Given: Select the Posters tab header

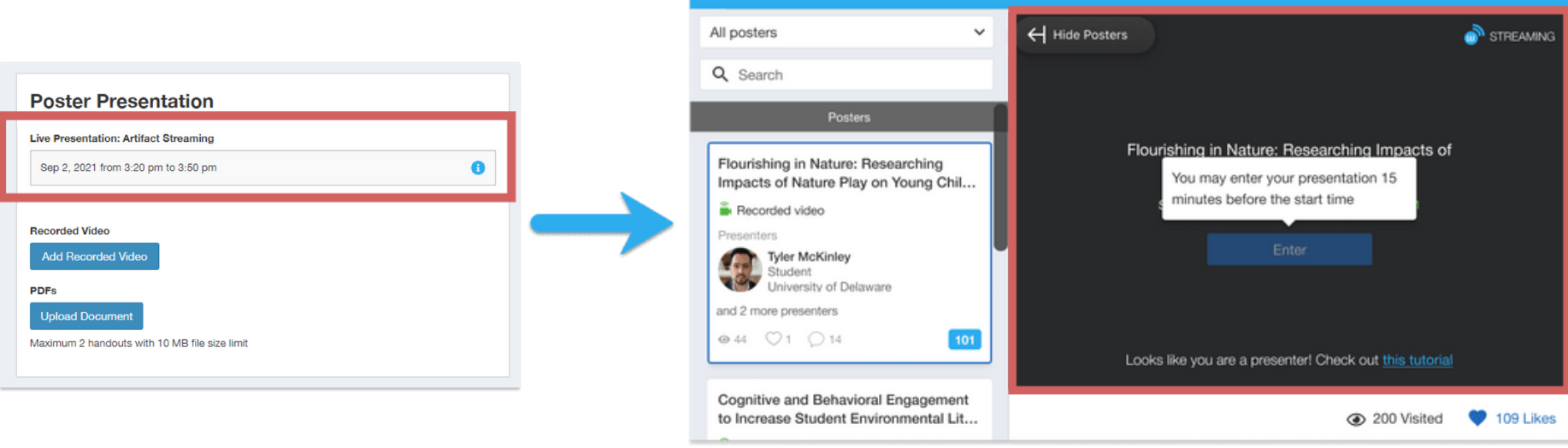Looking at the screenshot, I should [848, 117].
